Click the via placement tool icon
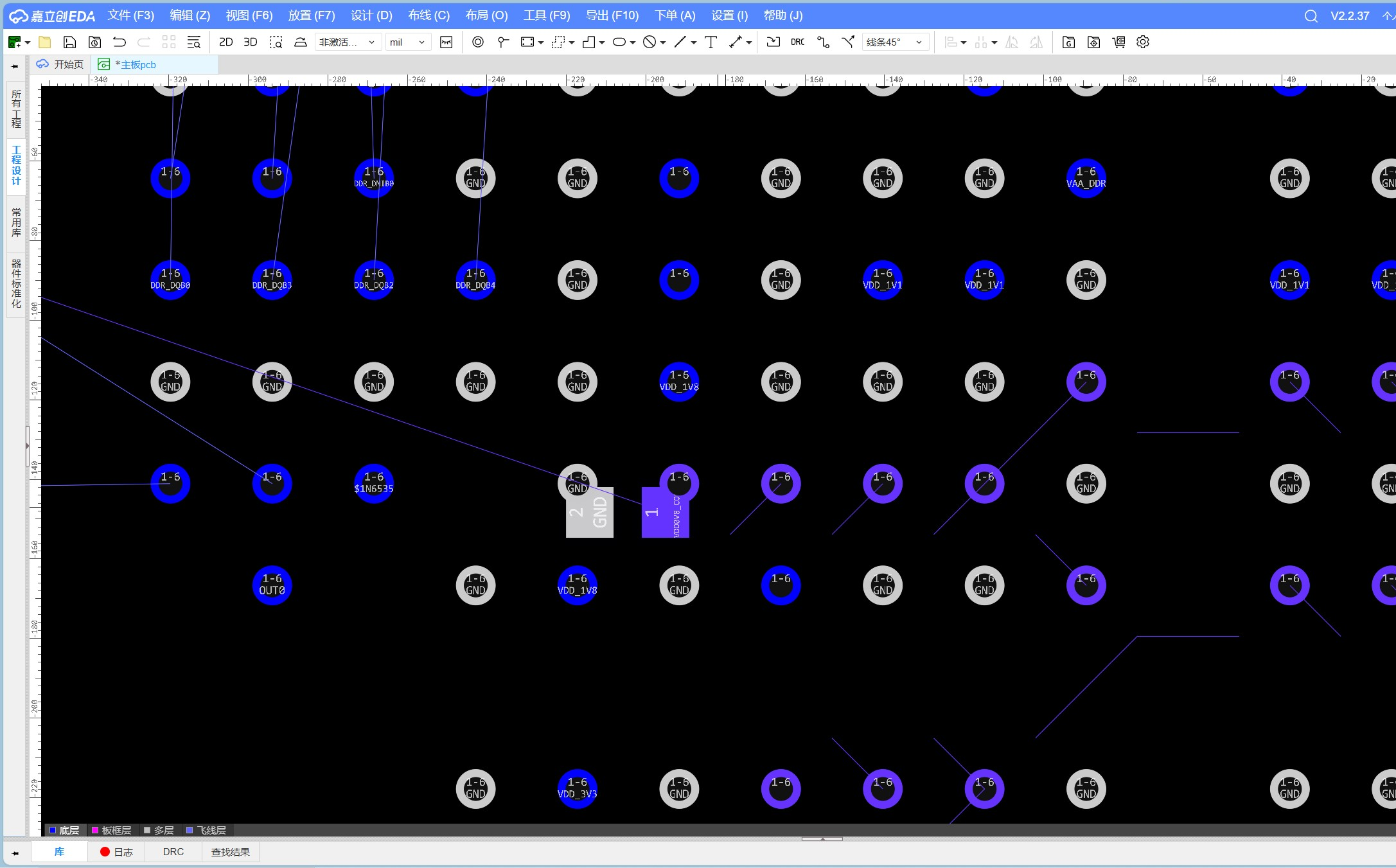Screen dimensions: 1396x868 click(477, 42)
